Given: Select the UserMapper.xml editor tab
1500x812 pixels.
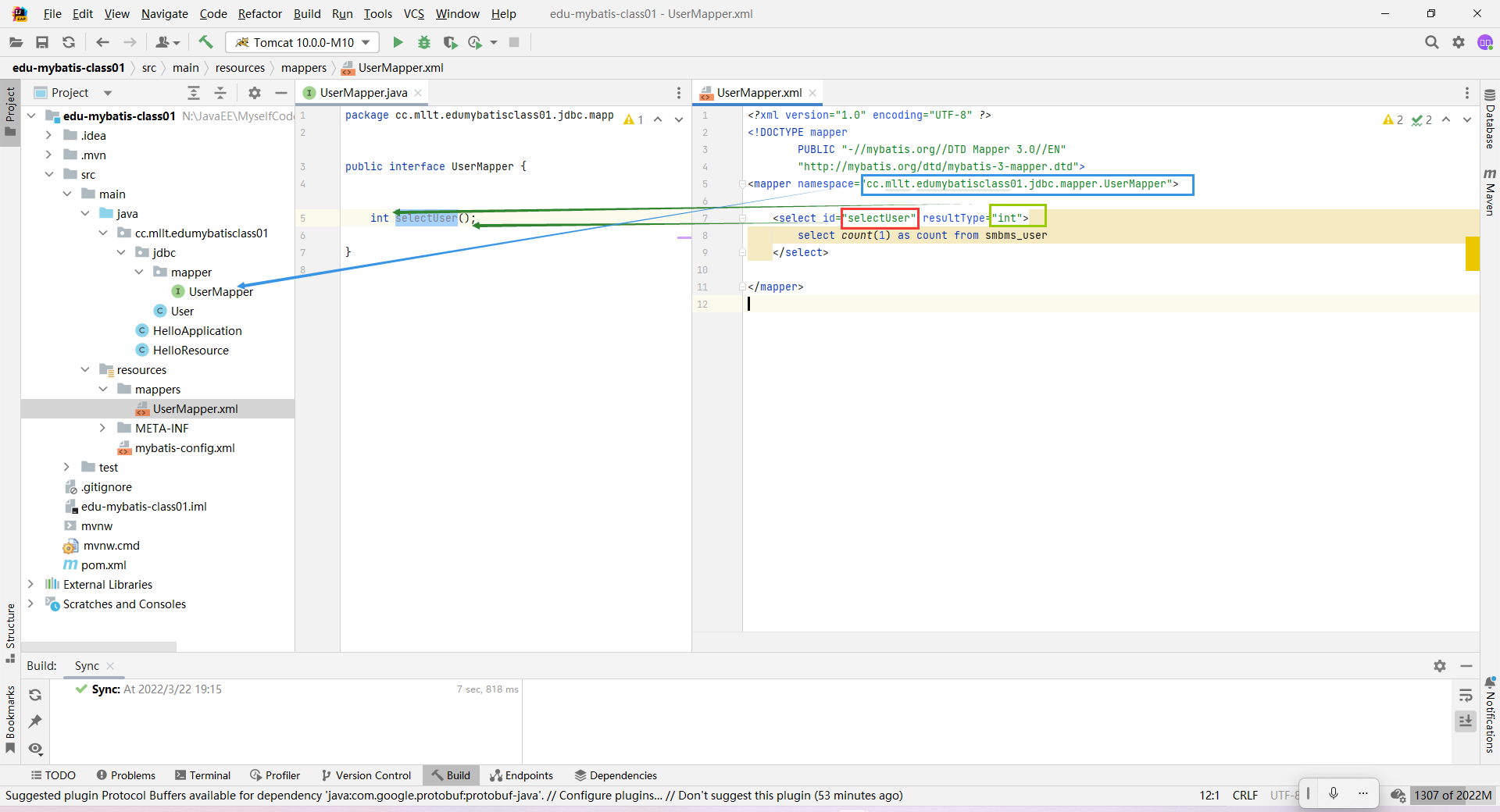Looking at the screenshot, I should click(x=759, y=93).
